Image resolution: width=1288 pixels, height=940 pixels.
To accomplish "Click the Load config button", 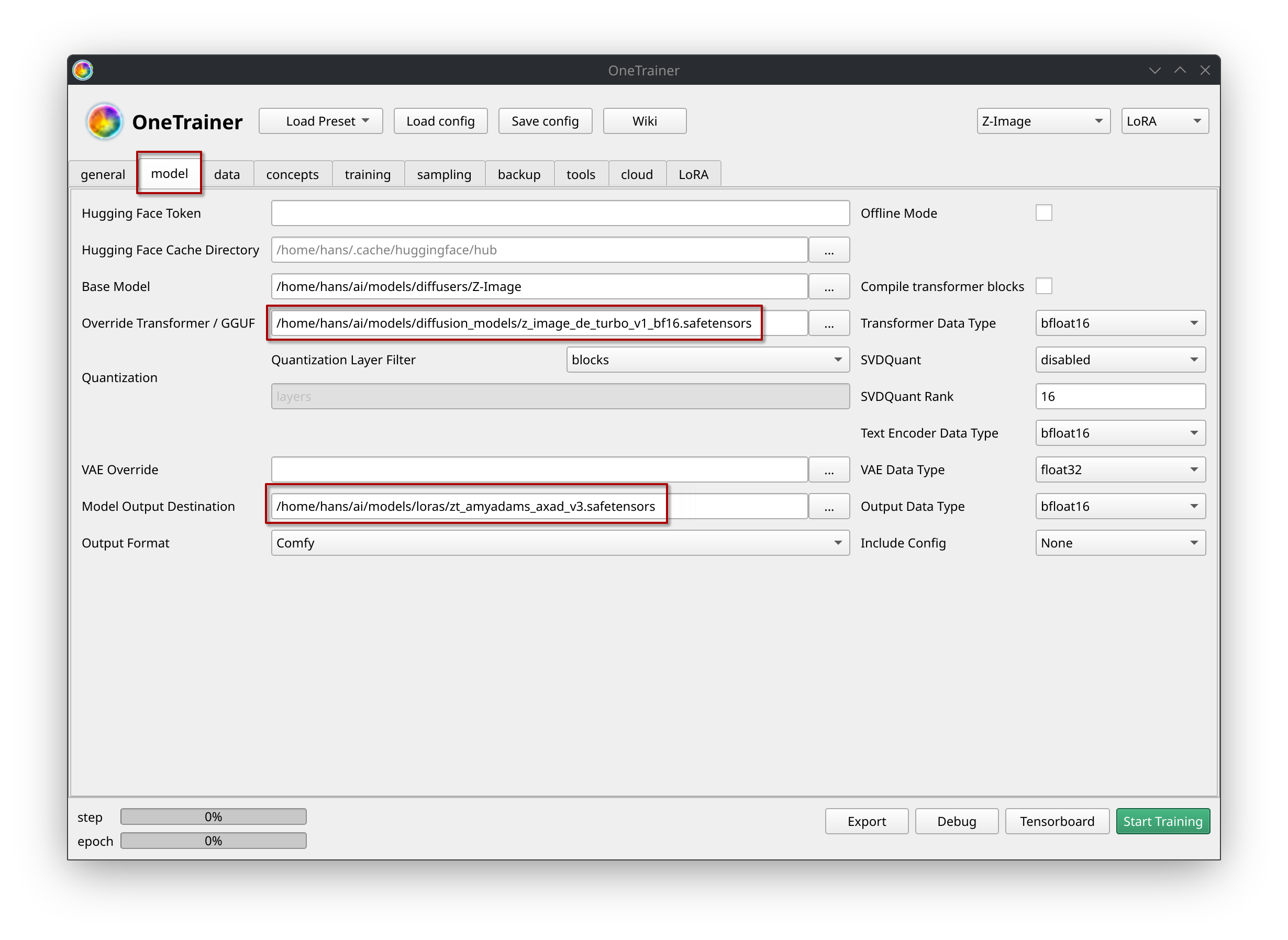I will pyautogui.click(x=440, y=121).
